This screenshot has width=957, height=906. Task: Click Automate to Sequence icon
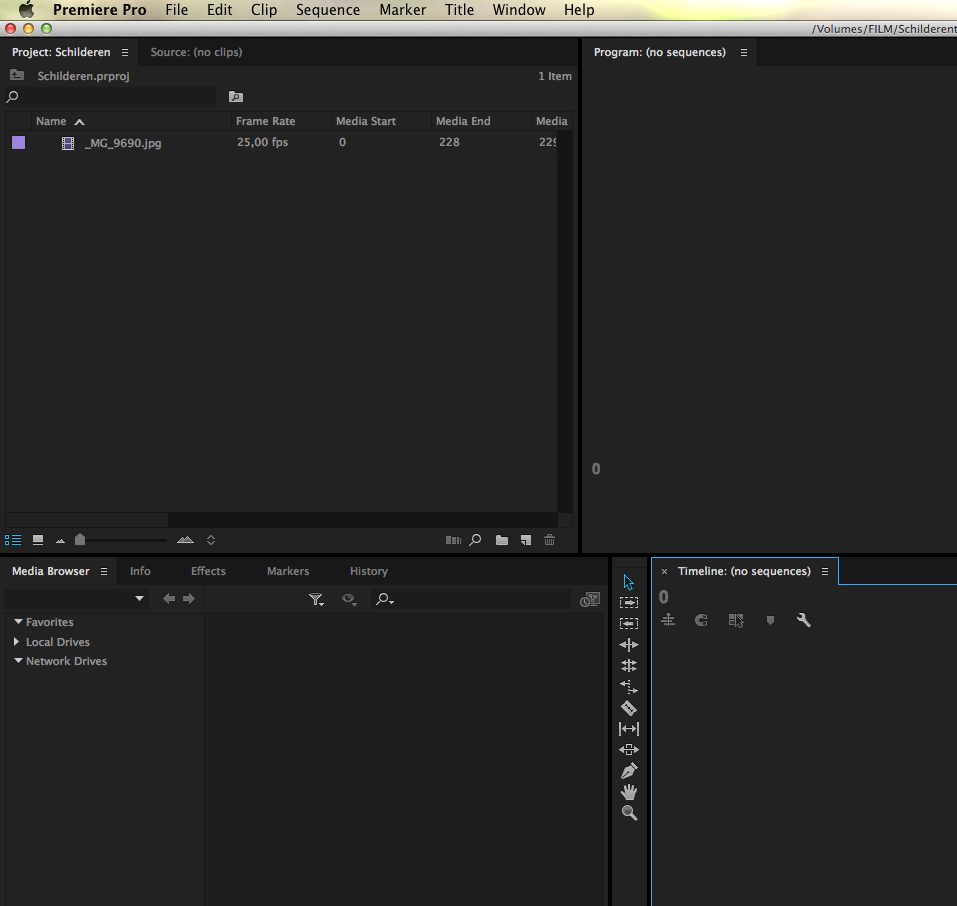tap(453, 540)
